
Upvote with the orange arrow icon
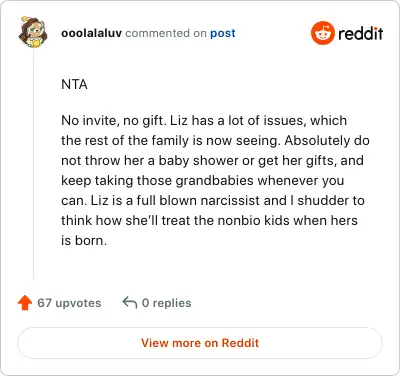(25, 303)
